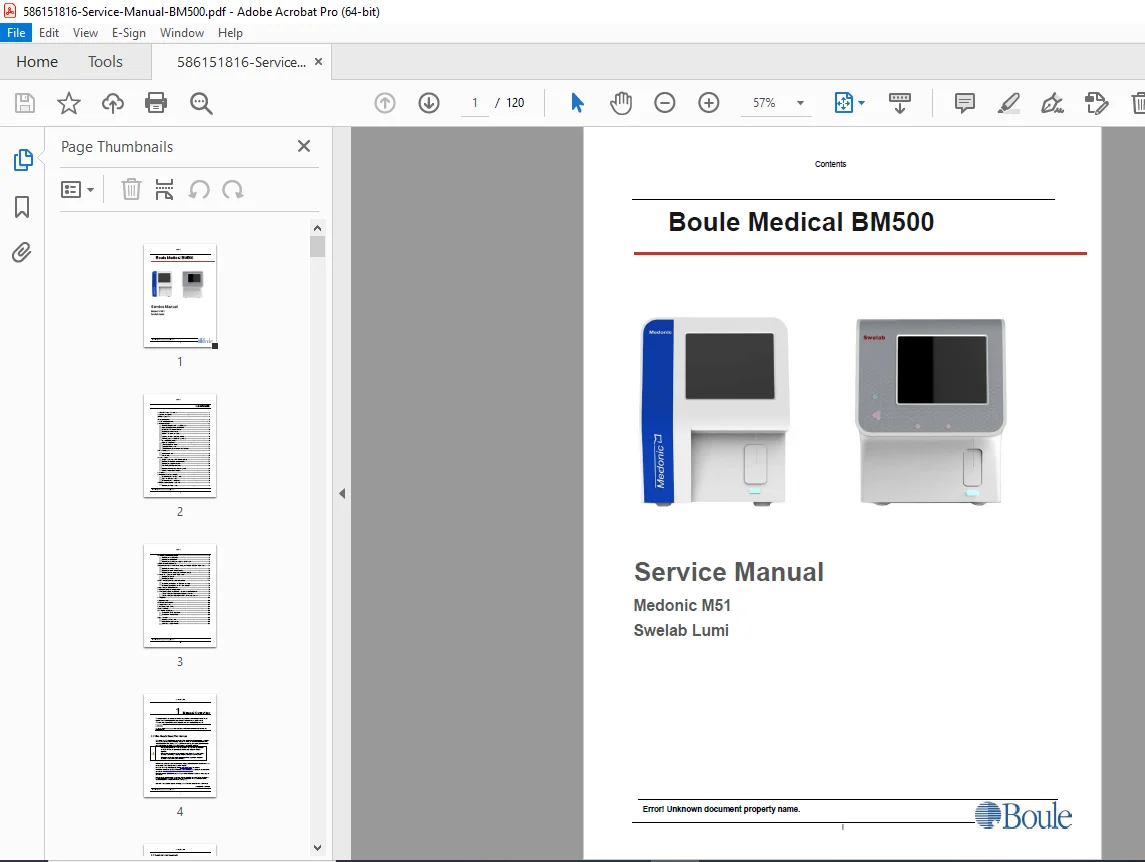Expand the fit page options arrow

tap(862, 103)
